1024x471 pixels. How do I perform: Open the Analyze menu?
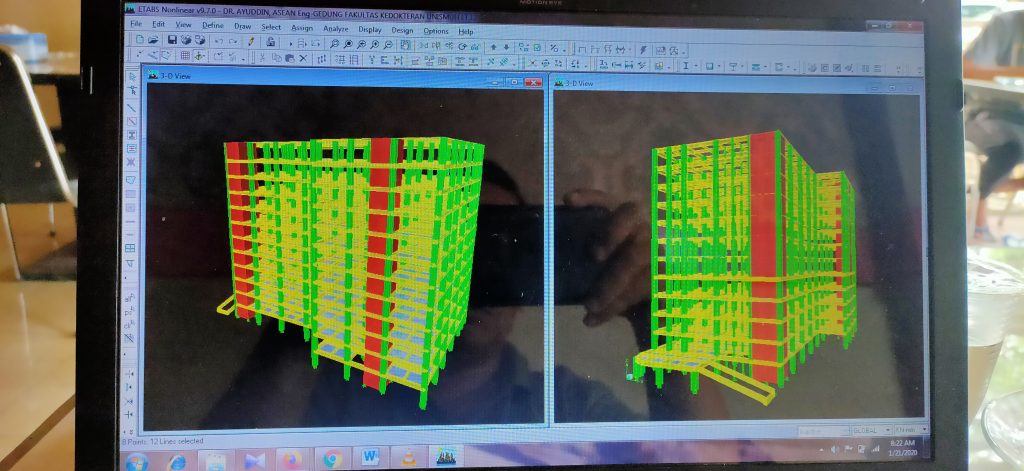pyautogui.click(x=335, y=29)
